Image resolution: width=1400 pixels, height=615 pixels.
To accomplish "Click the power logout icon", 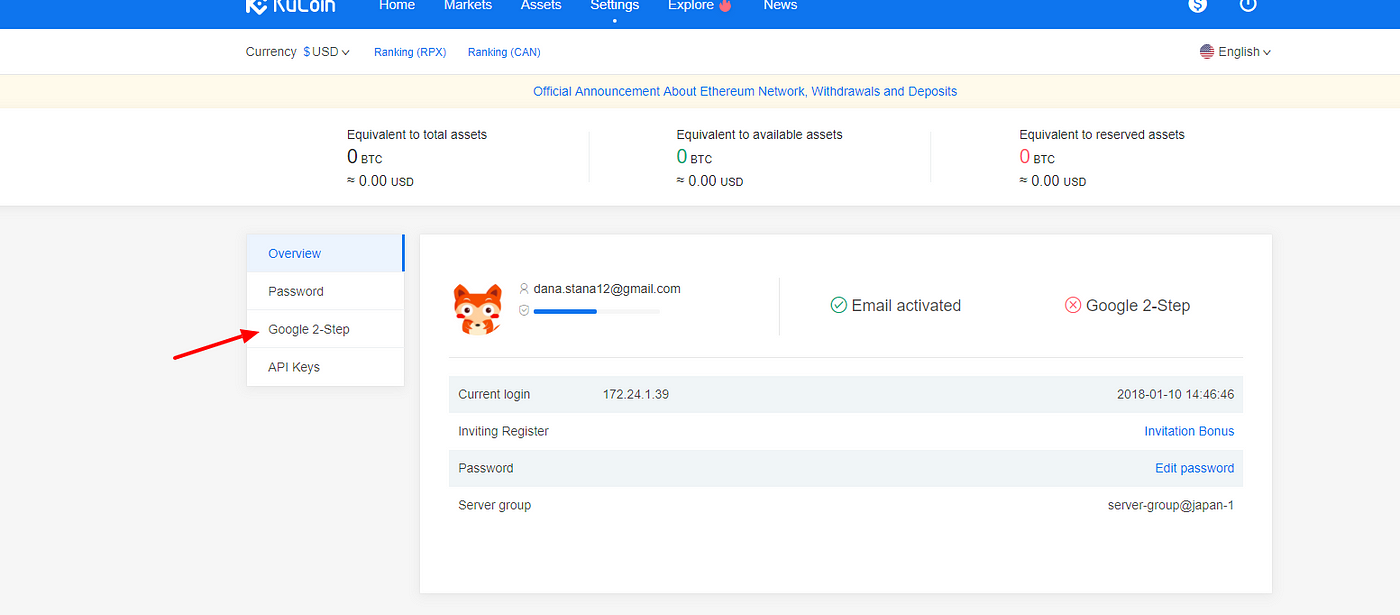I will pos(1247,5).
